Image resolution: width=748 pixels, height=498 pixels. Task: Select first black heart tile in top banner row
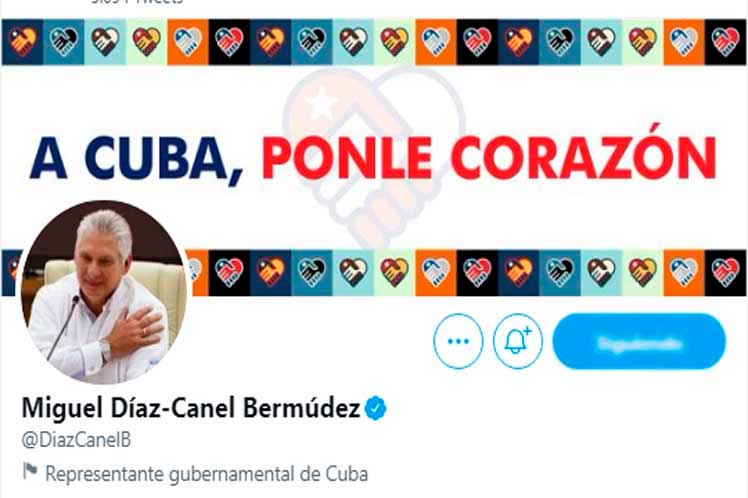pos(229,42)
